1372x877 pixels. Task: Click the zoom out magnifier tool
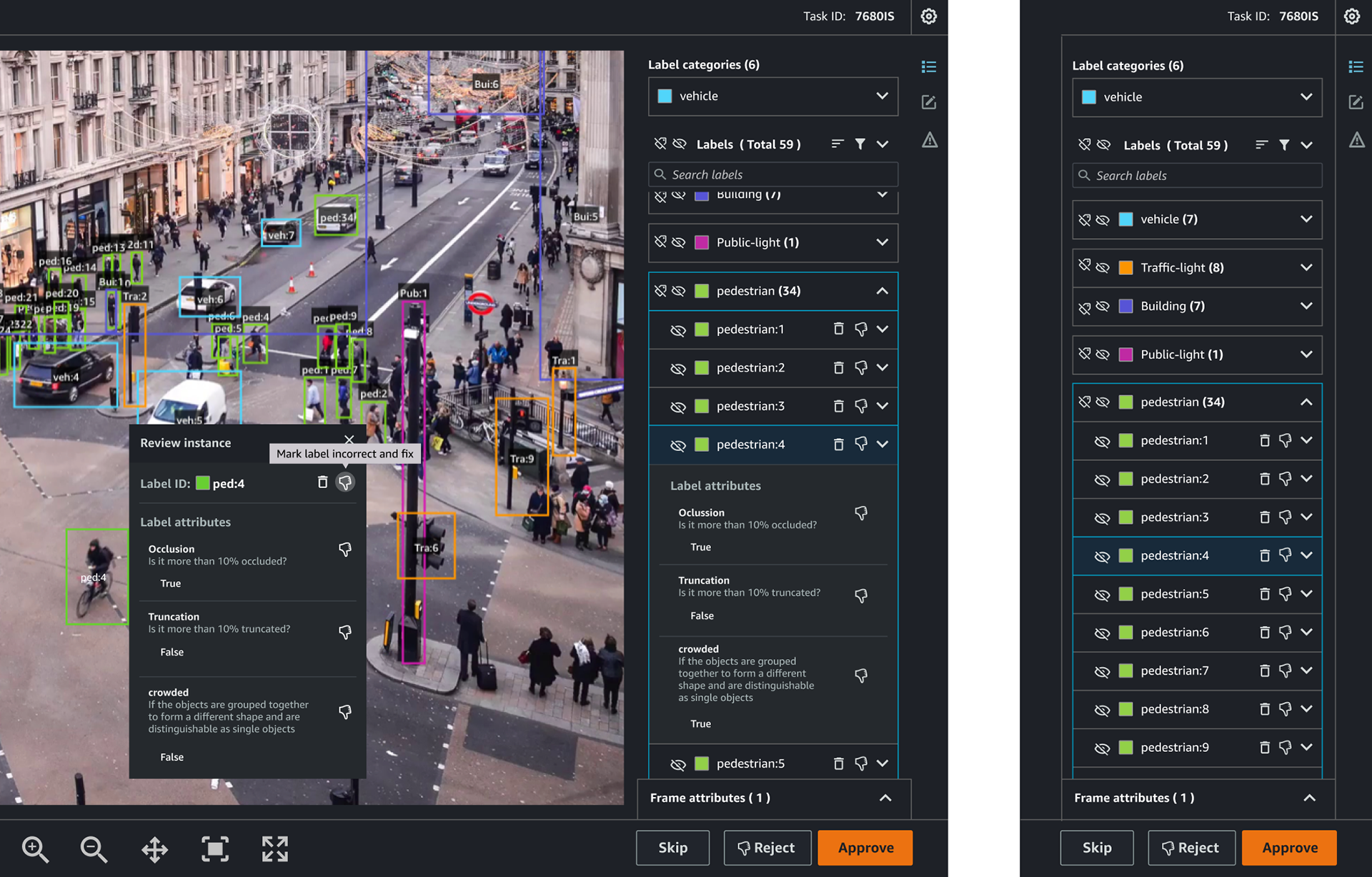click(94, 848)
